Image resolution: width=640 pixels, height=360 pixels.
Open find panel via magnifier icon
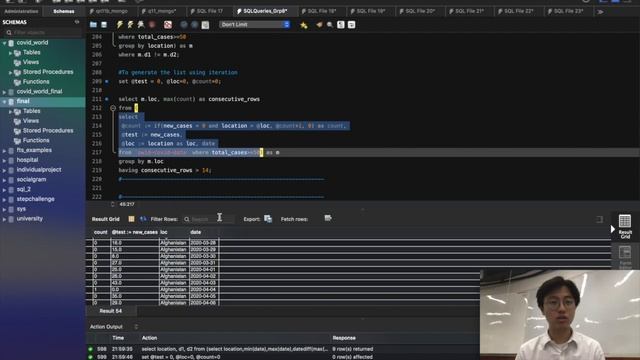tap(330, 25)
